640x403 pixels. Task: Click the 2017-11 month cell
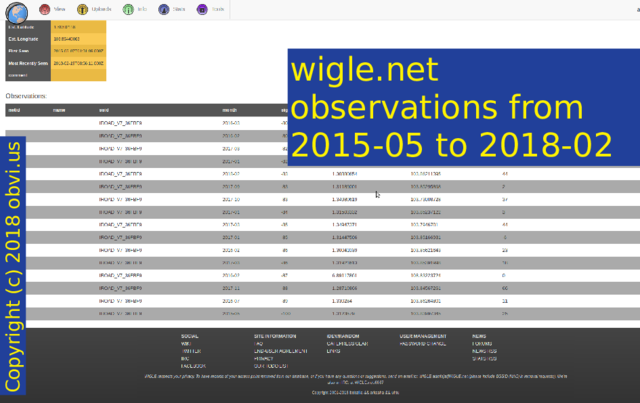(231, 288)
